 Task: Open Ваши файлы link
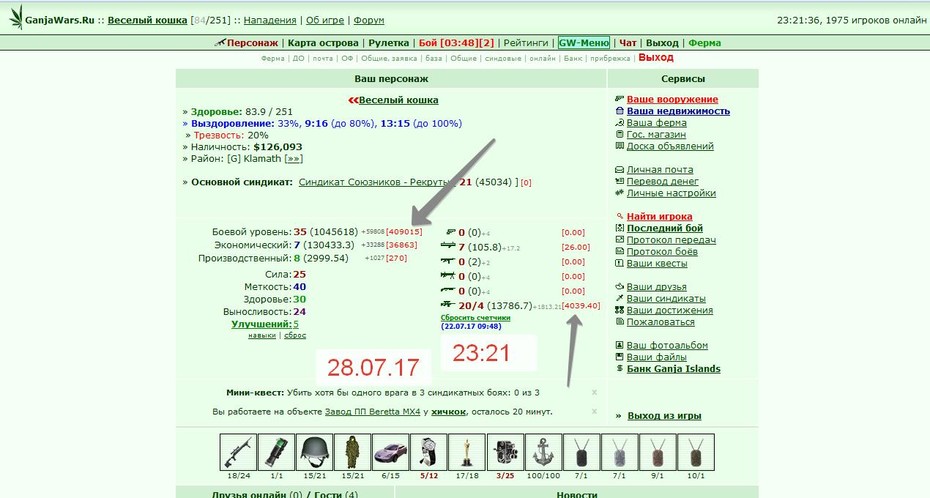(x=656, y=357)
